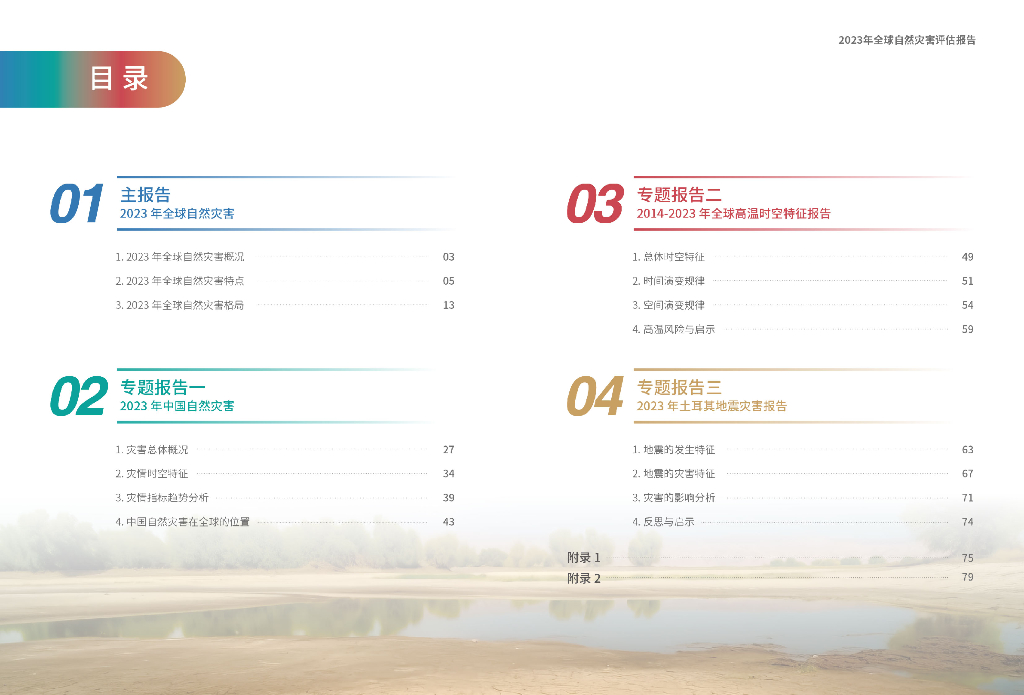1024x695 pixels.
Task: Click page number 34
Action: coord(449,474)
